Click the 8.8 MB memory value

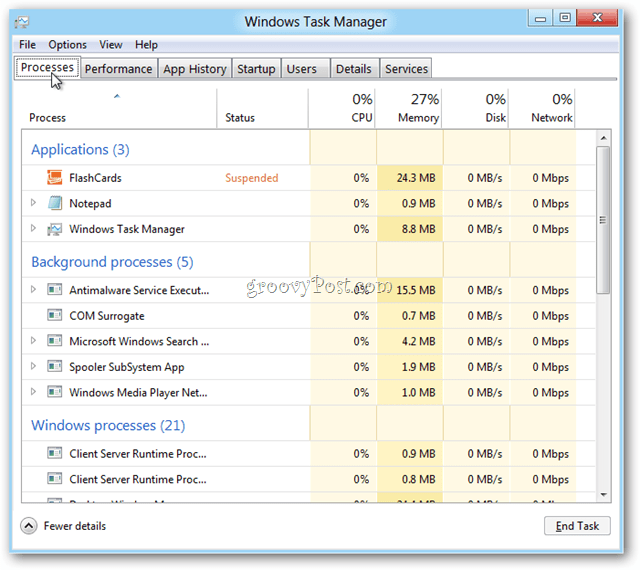pyautogui.click(x=418, y=229)
